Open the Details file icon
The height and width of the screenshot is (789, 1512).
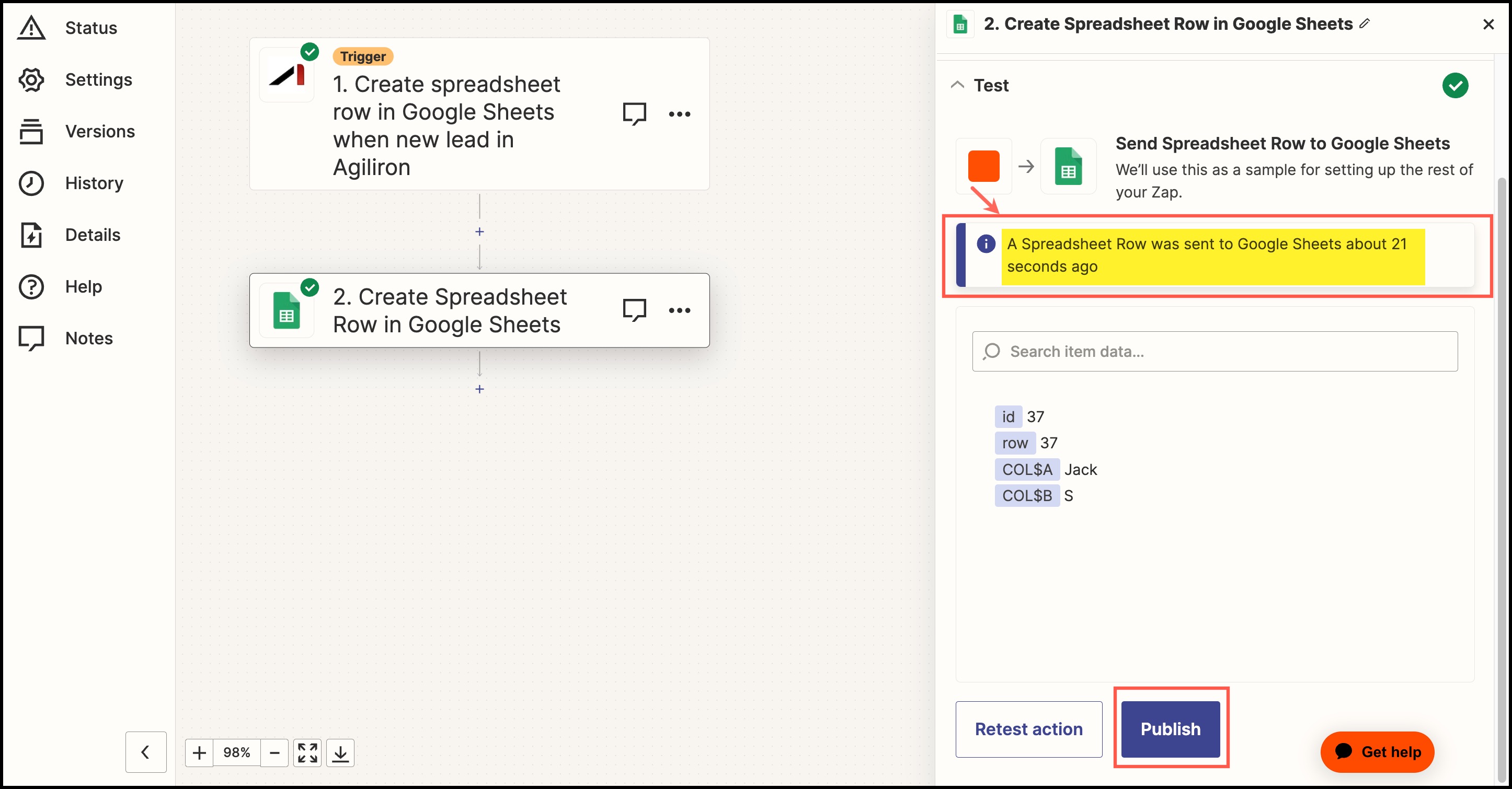click(31, 235)
